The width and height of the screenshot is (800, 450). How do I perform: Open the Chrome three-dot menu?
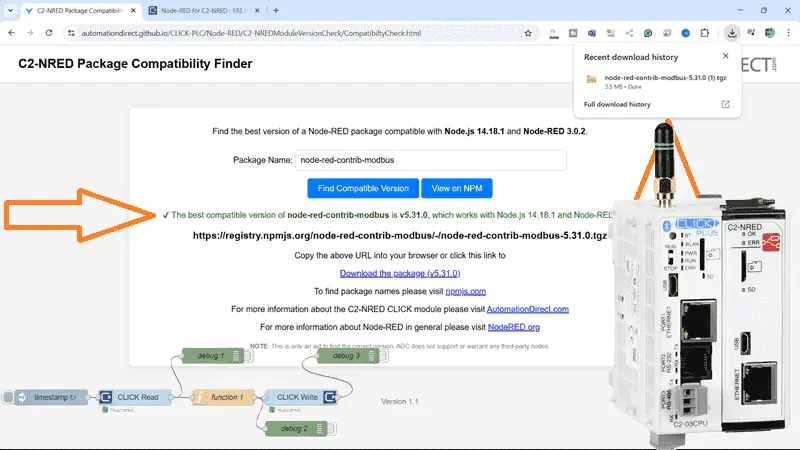[x=789, y=33]
